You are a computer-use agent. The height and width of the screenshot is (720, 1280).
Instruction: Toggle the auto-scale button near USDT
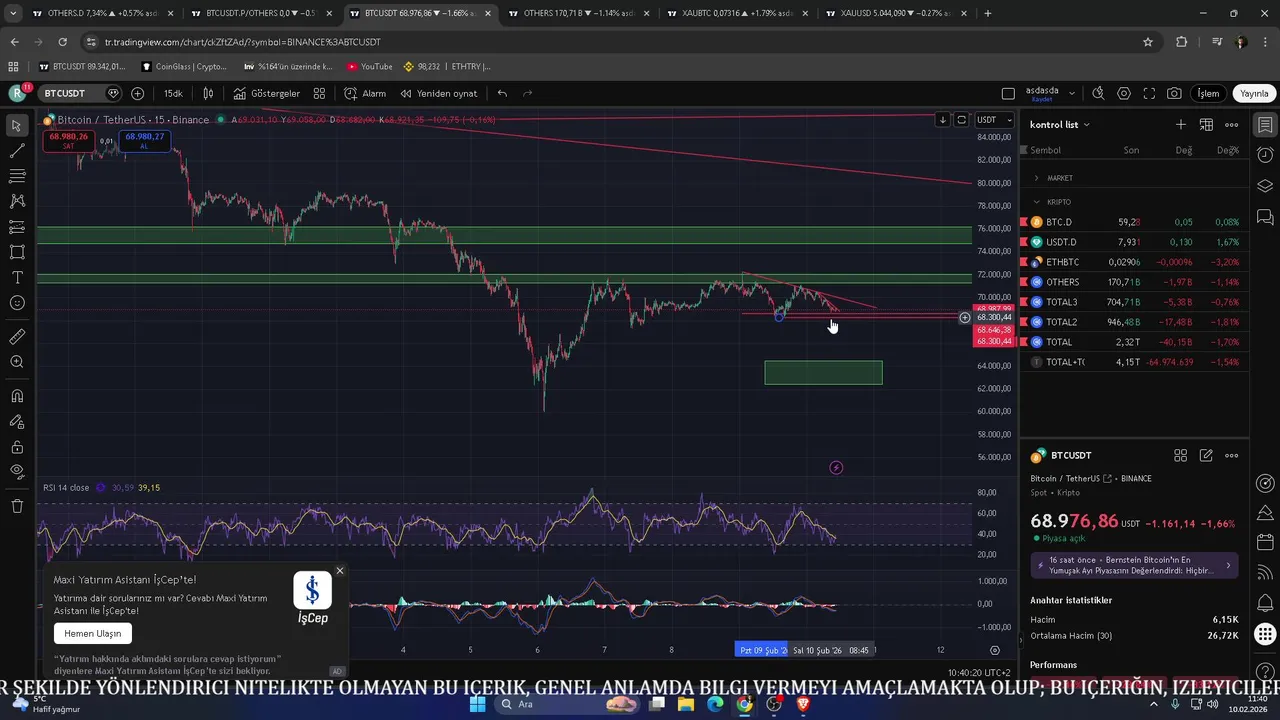pyautogui.click(x=962, y=120)
